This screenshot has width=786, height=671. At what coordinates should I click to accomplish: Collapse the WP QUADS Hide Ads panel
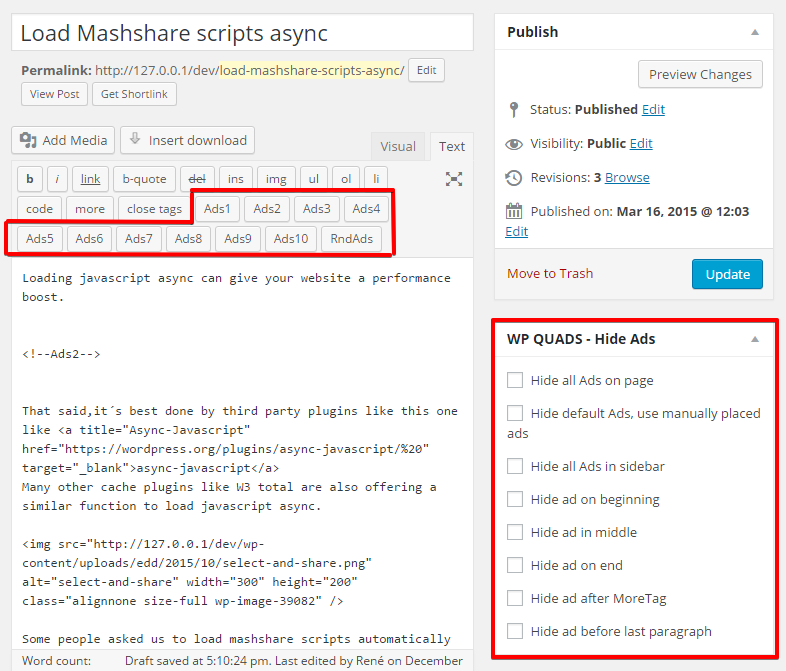755,339
